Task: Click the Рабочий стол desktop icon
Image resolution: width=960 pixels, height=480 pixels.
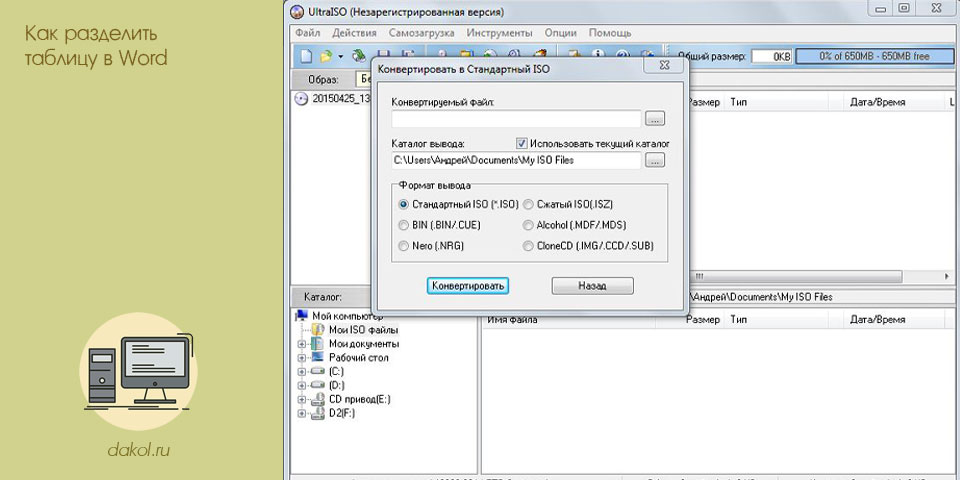Action: [x=318, y=357]
